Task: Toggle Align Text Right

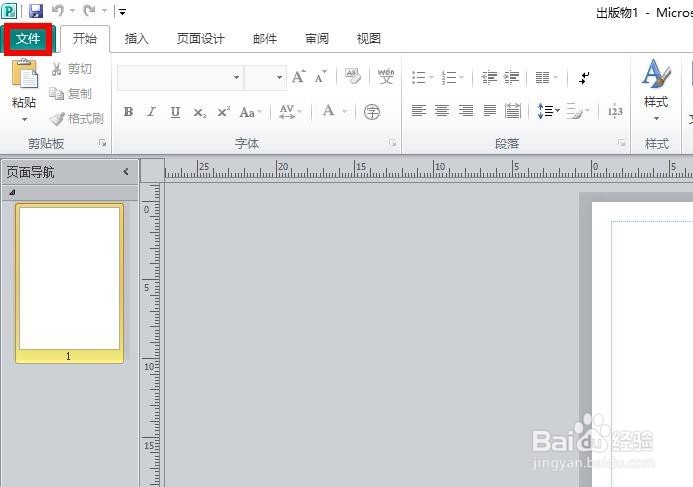Action: point(466,110)
